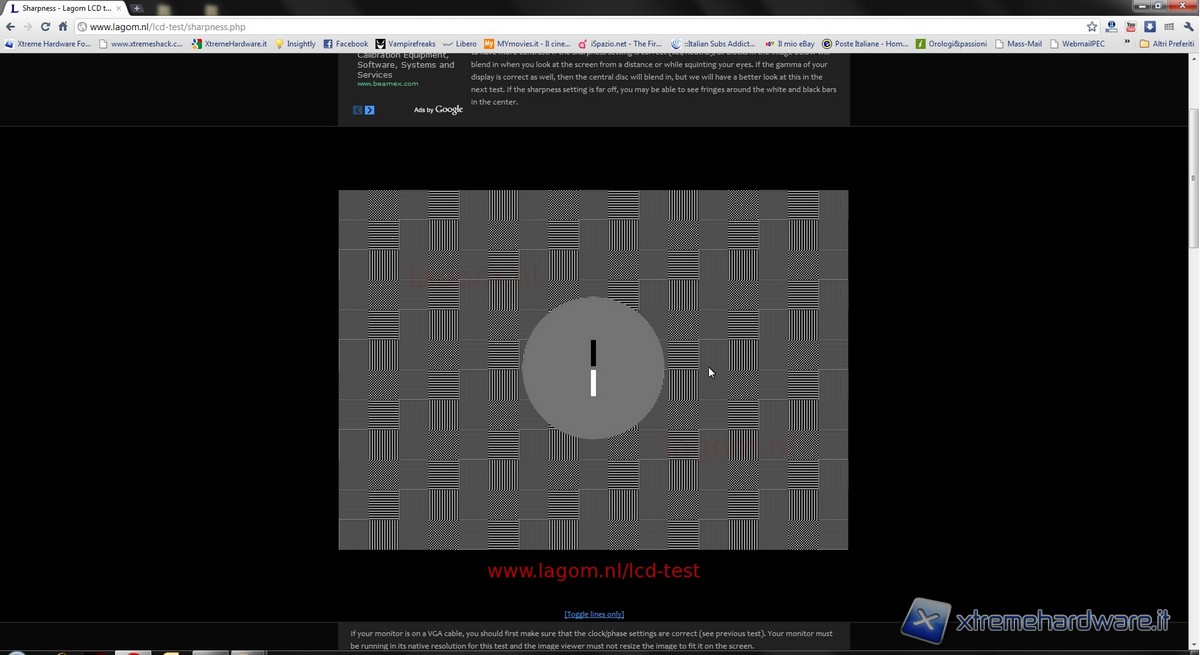Go to the browser home page icon
The height and width of the screenshot is (655, 1200).
[63, 27]
